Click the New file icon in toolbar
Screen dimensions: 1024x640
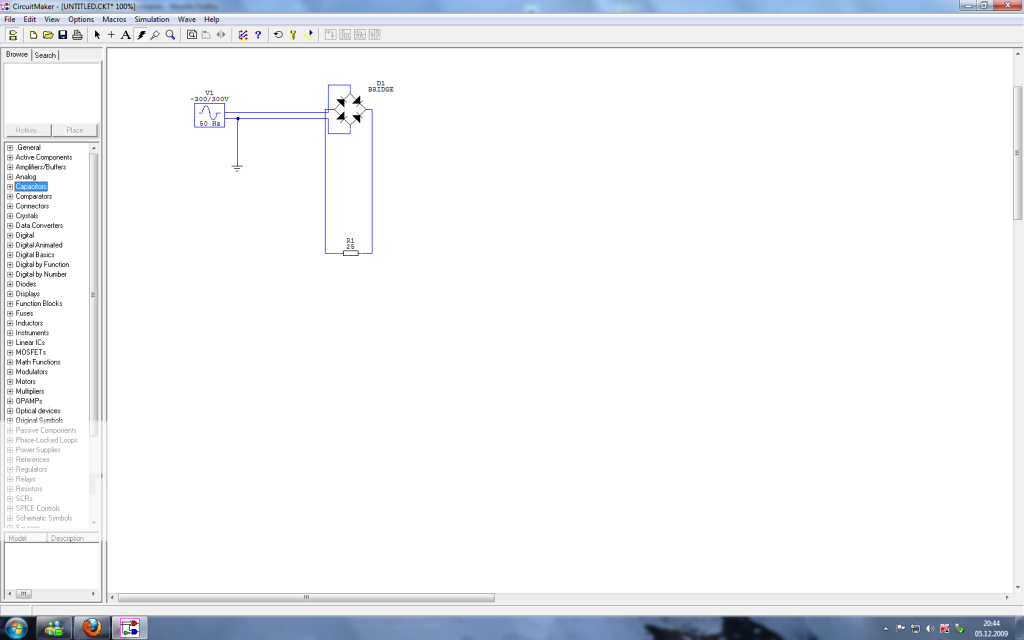[33, 35]
